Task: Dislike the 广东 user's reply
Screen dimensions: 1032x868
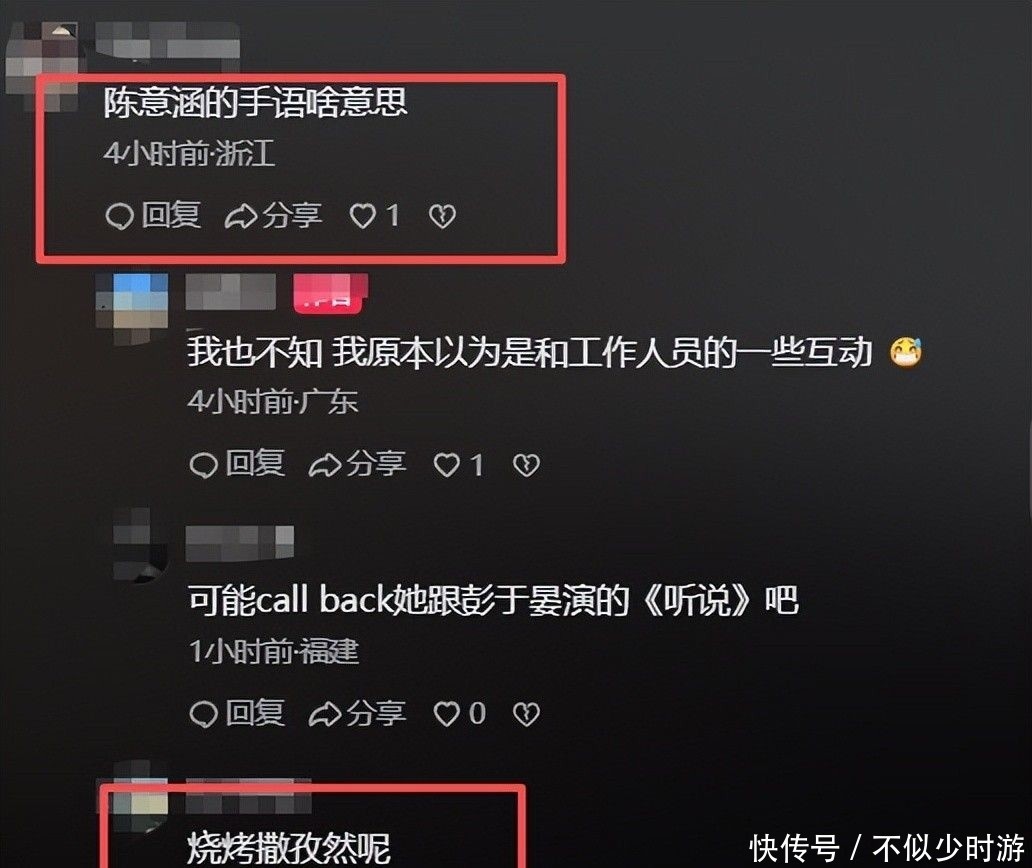Action: tap(527, 465)
